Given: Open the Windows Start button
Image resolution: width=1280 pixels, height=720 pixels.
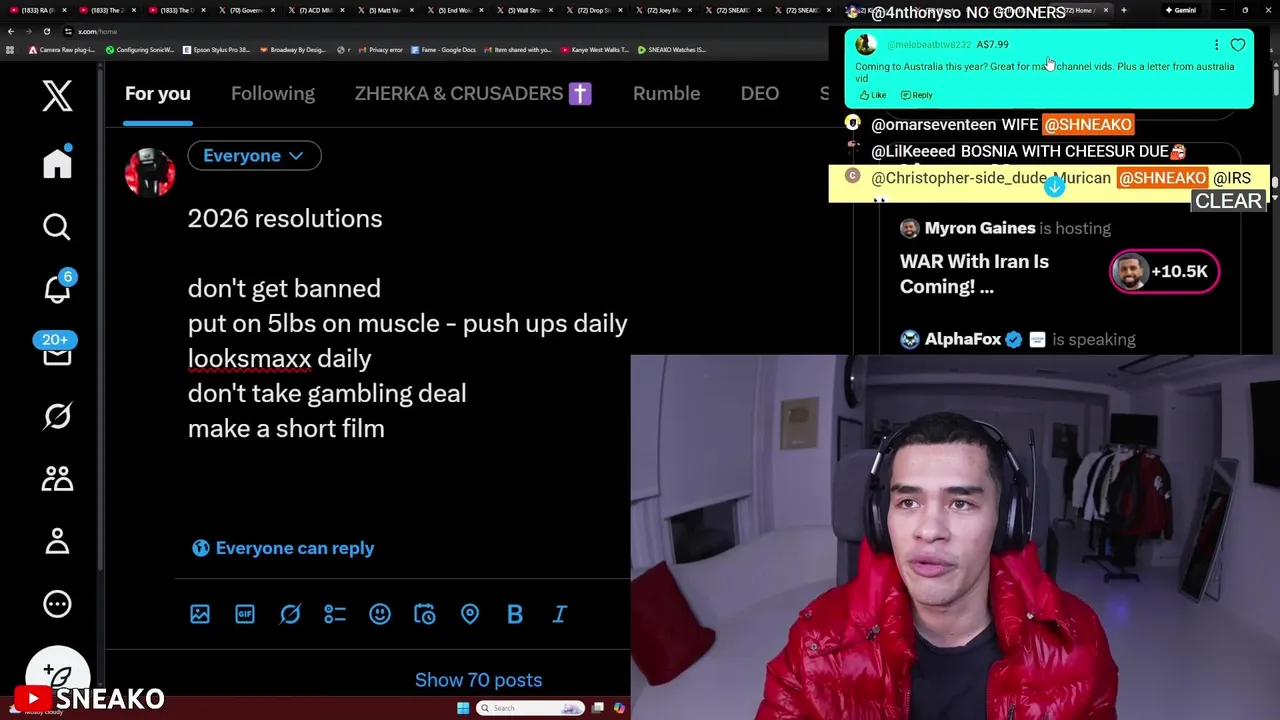Looking at the screenshot, I should click(x=463, y=708).
